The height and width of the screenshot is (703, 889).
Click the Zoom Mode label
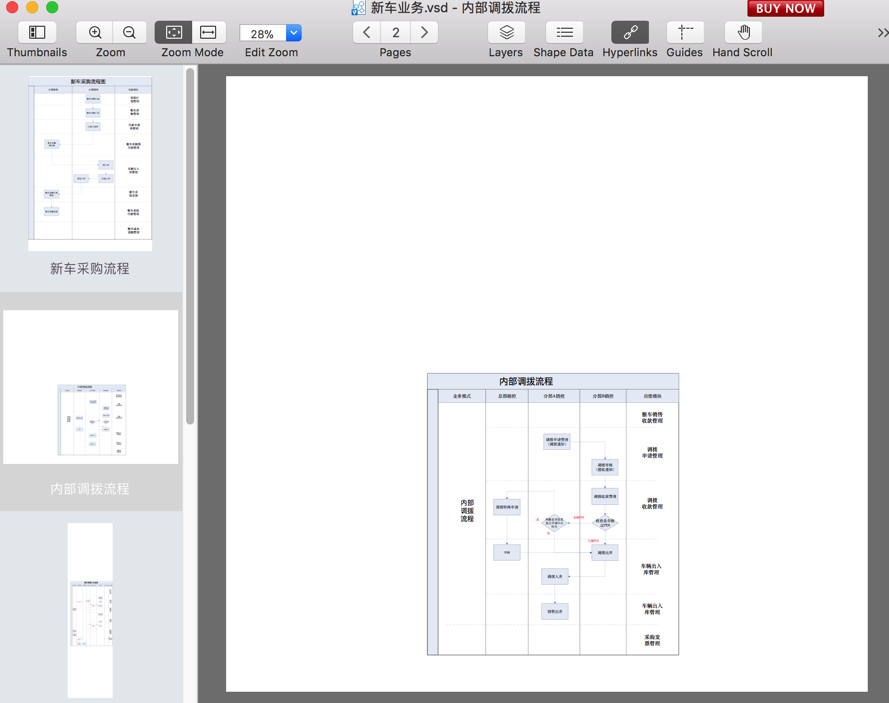192,52
